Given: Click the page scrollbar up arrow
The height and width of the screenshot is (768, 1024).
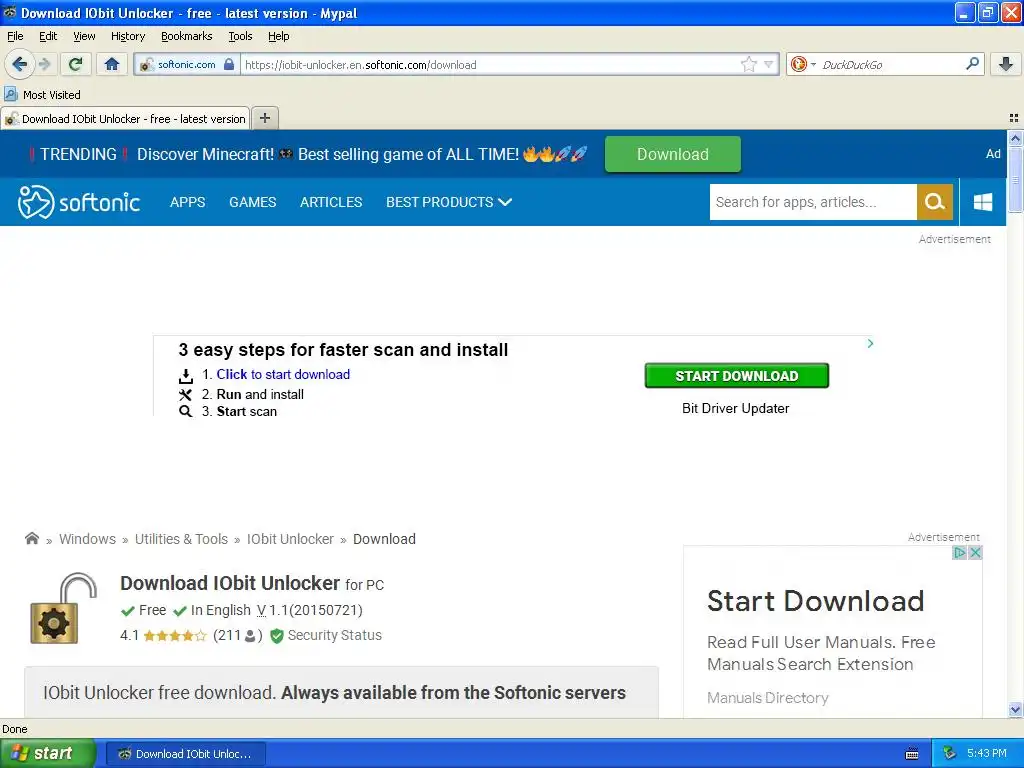Looking at the screenshot, I should 1015,138.
